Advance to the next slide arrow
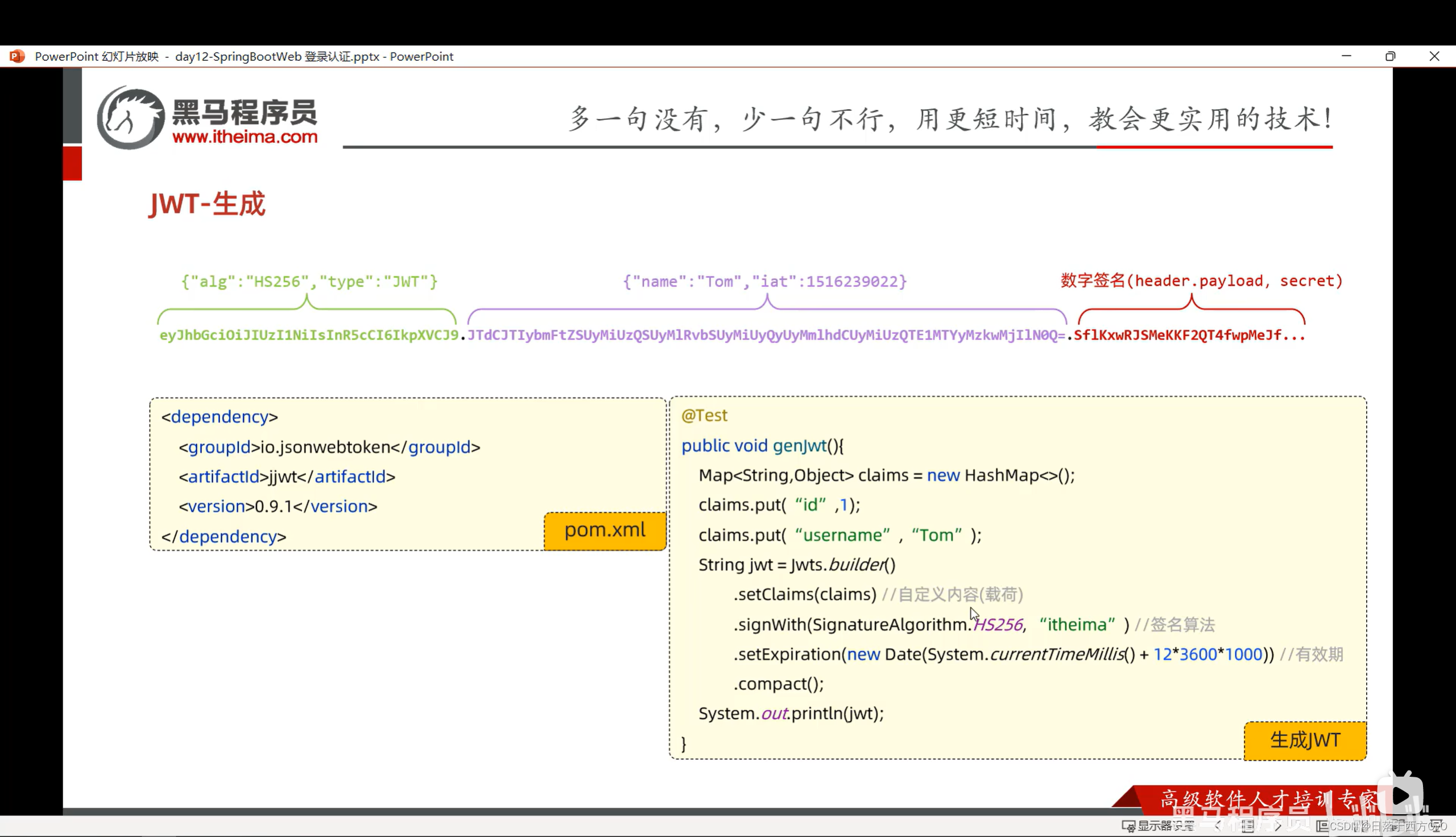This screenshot has height=837, width=1456. click(1277, 826)
